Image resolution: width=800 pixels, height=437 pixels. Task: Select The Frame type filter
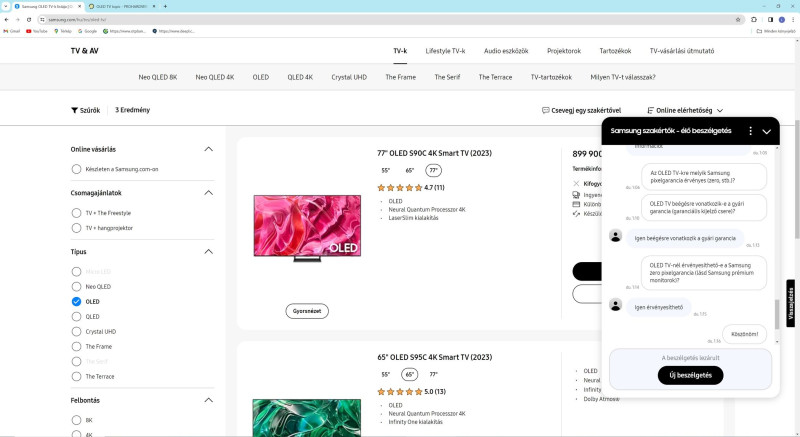76,346
